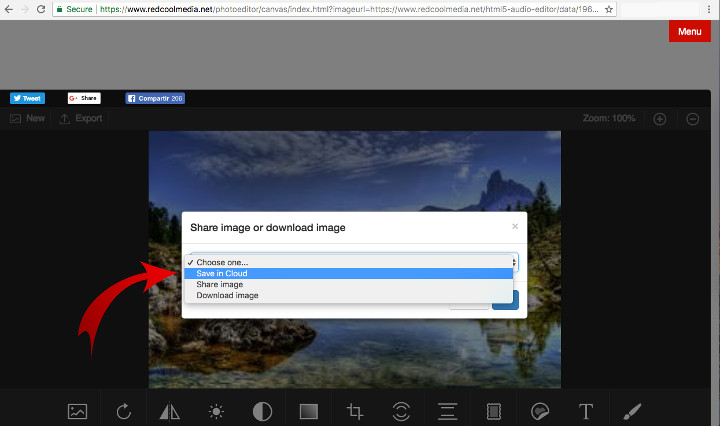Select the rotate tool icon
This screenshot has width=720, height=426.
click(x=124, y=411)
